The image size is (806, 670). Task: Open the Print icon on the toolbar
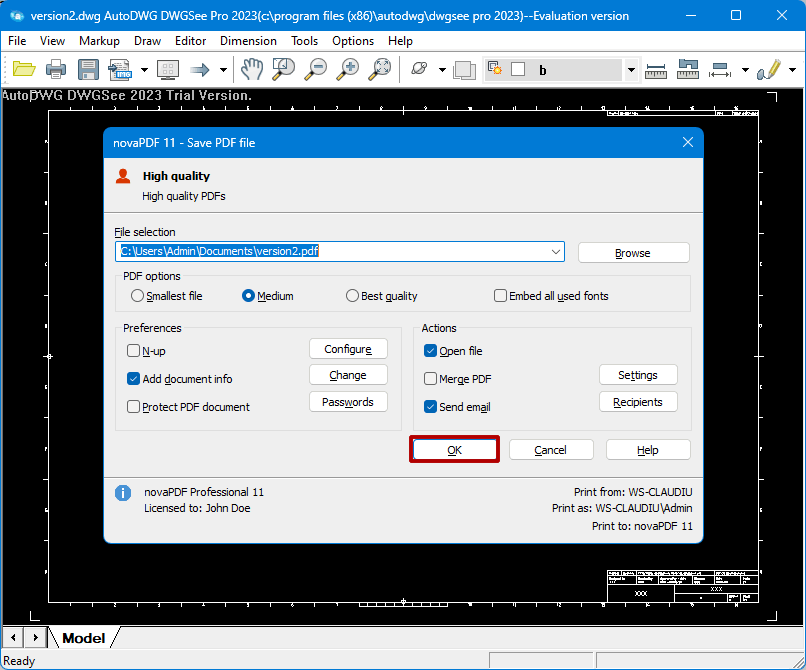click(57, 69)
